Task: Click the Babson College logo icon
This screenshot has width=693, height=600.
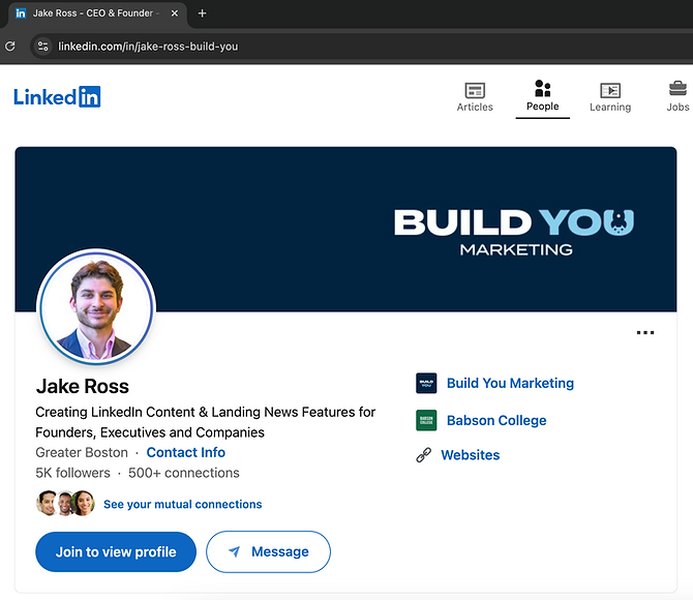Action: click(426, 420)
